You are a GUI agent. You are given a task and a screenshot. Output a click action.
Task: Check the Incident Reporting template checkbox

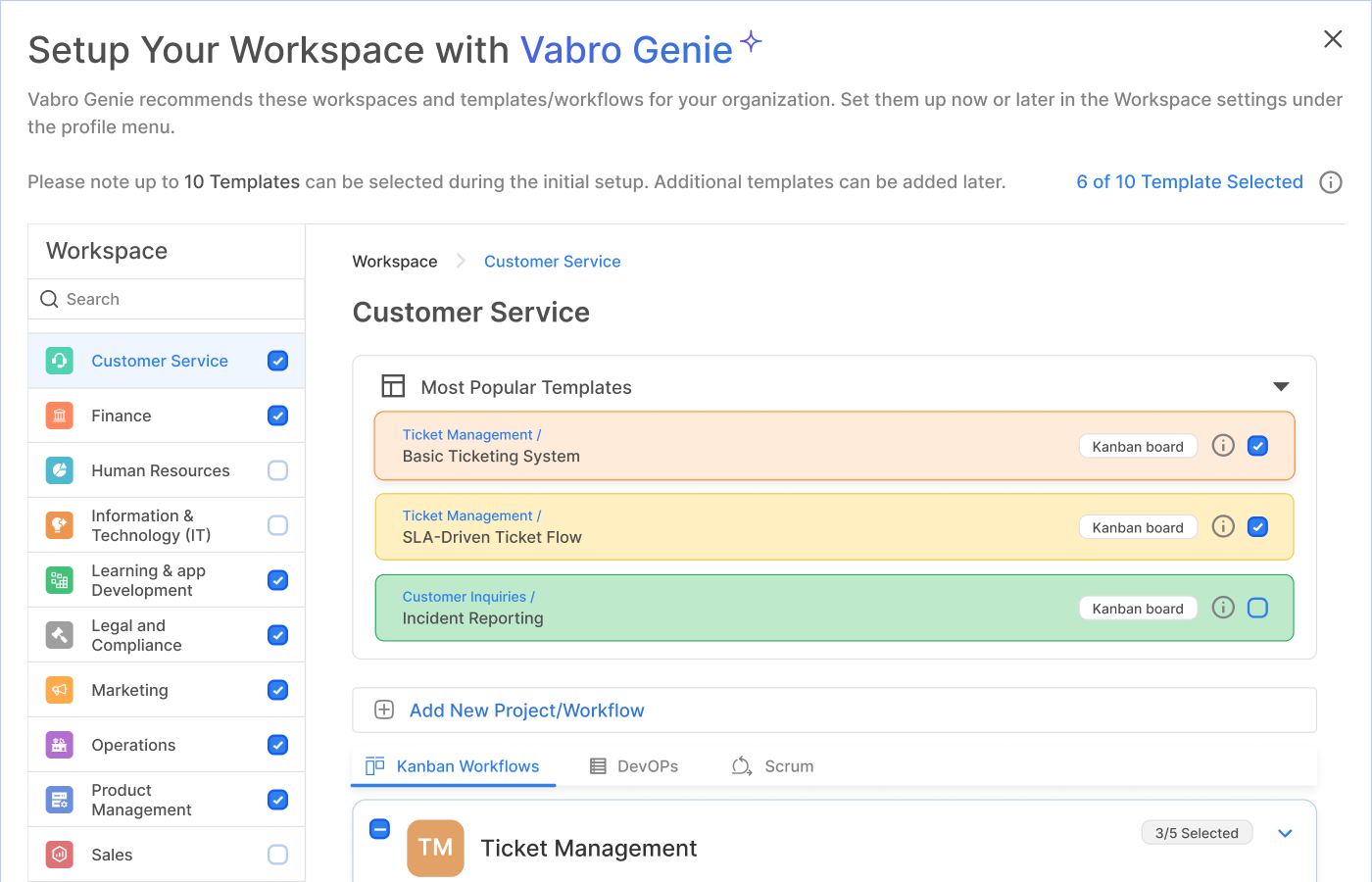point(1257,608)
